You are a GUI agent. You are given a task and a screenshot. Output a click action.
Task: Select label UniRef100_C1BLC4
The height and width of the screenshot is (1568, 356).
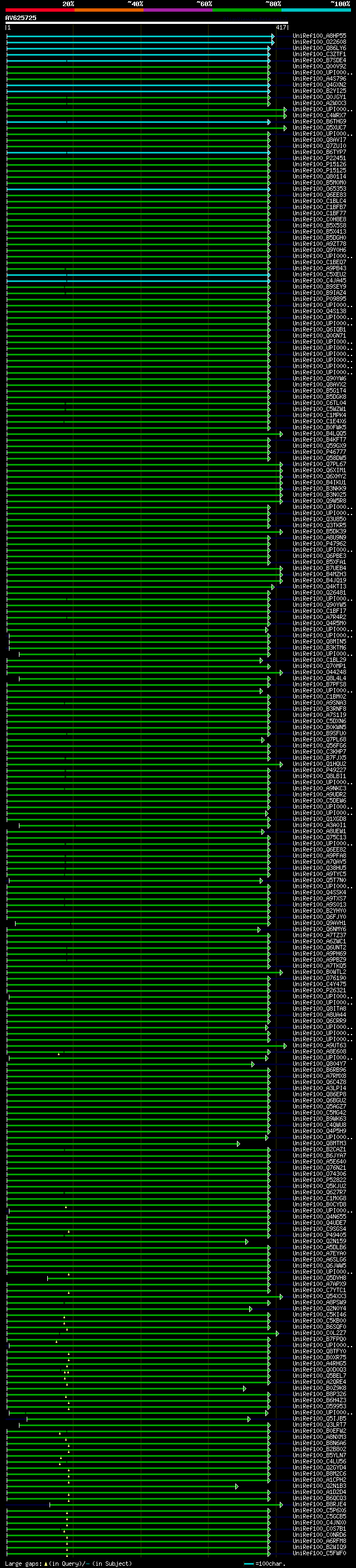(319, 201)
